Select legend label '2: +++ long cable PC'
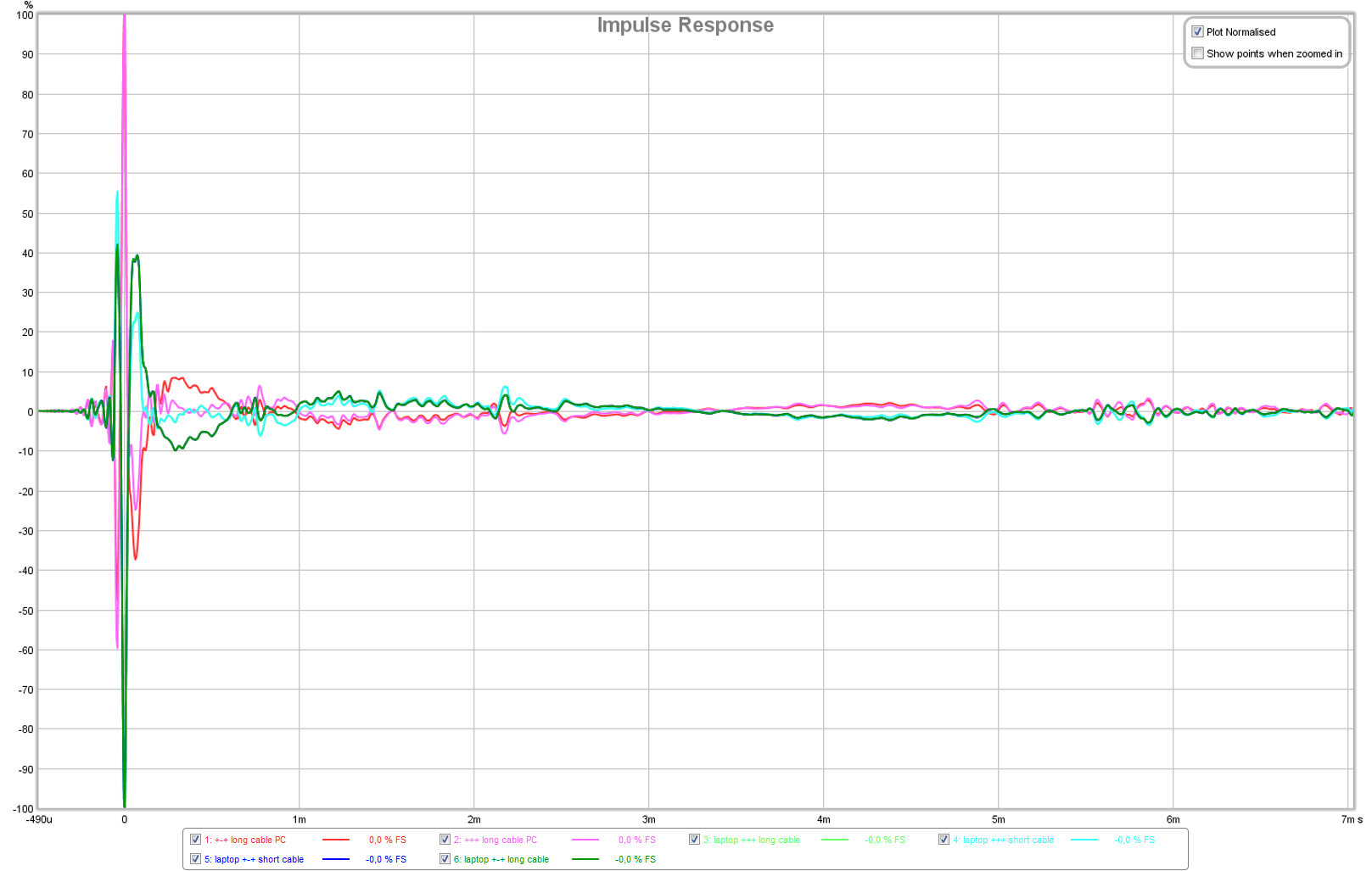 click(496, 840)
